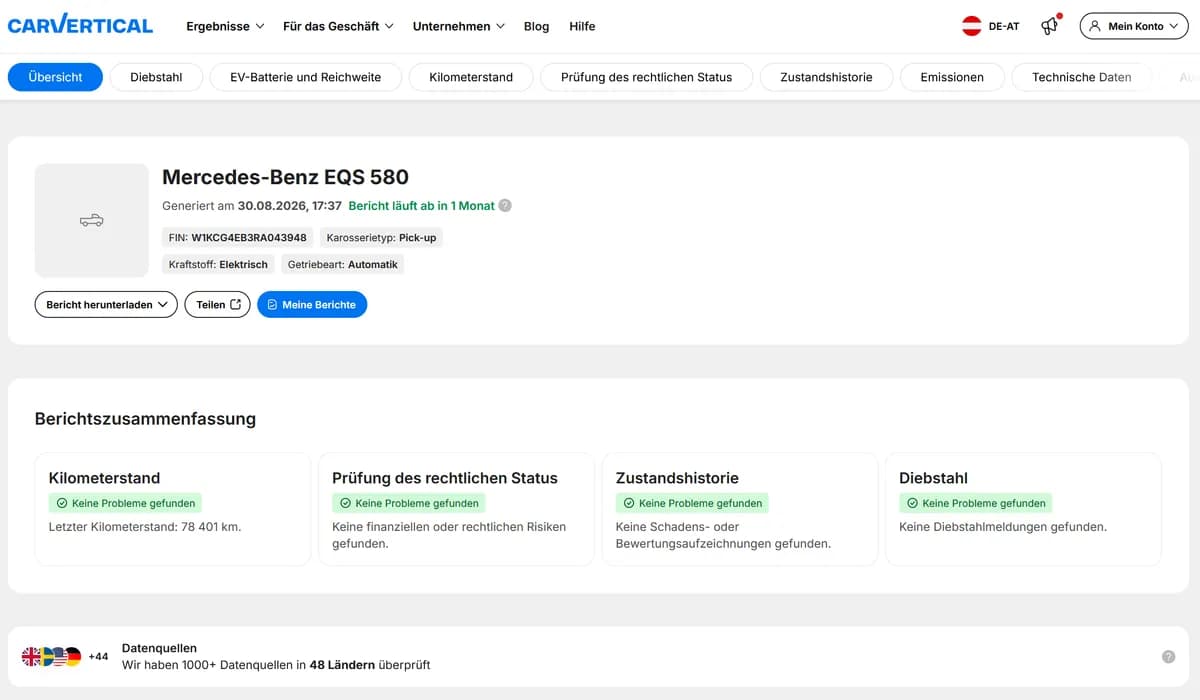
Task: Open the Hilfe link in navigation
Action: [582, 26]
